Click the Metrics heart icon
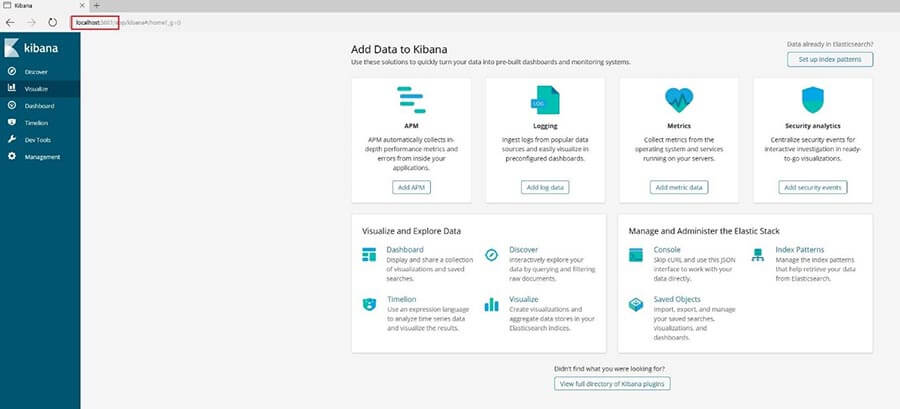The image size is (900, 409). (678, 100)
